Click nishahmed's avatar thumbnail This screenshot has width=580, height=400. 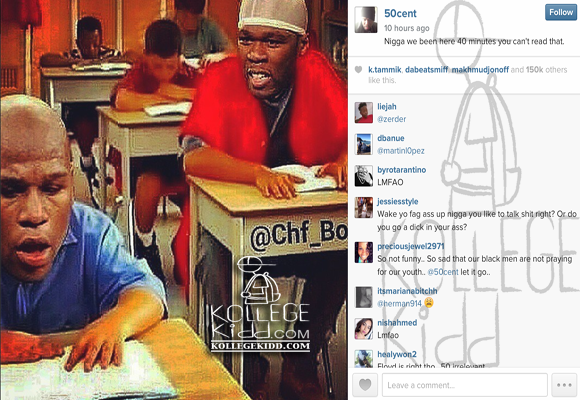pyautogui.click(x=364, y=329)
